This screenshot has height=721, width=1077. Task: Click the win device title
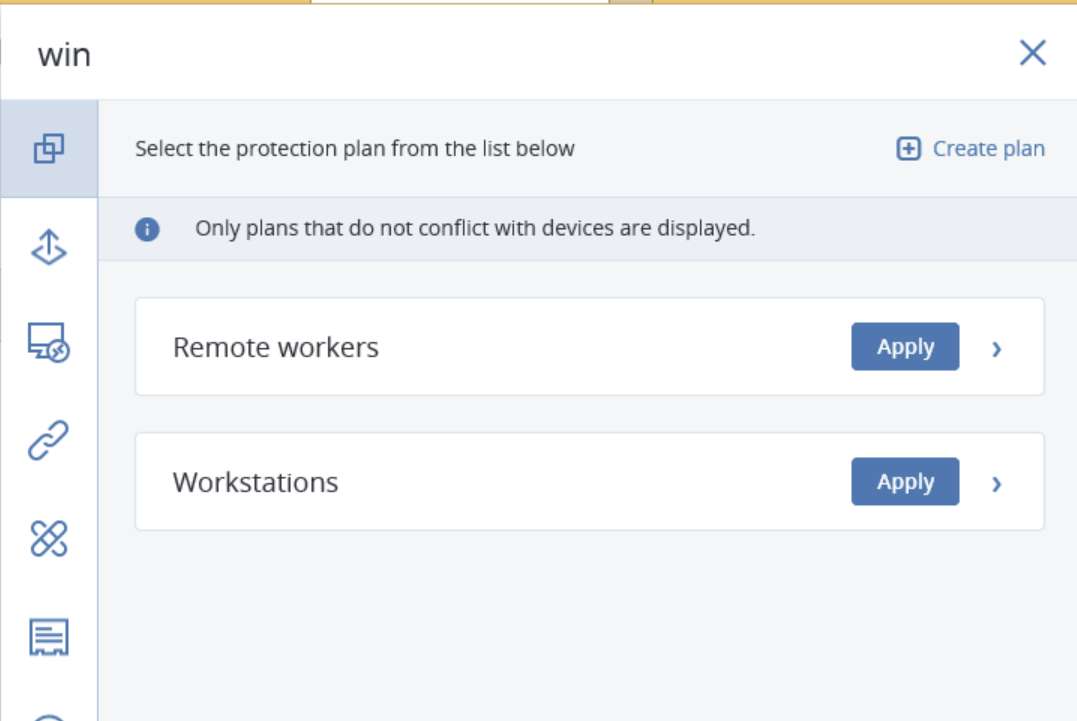64,55
